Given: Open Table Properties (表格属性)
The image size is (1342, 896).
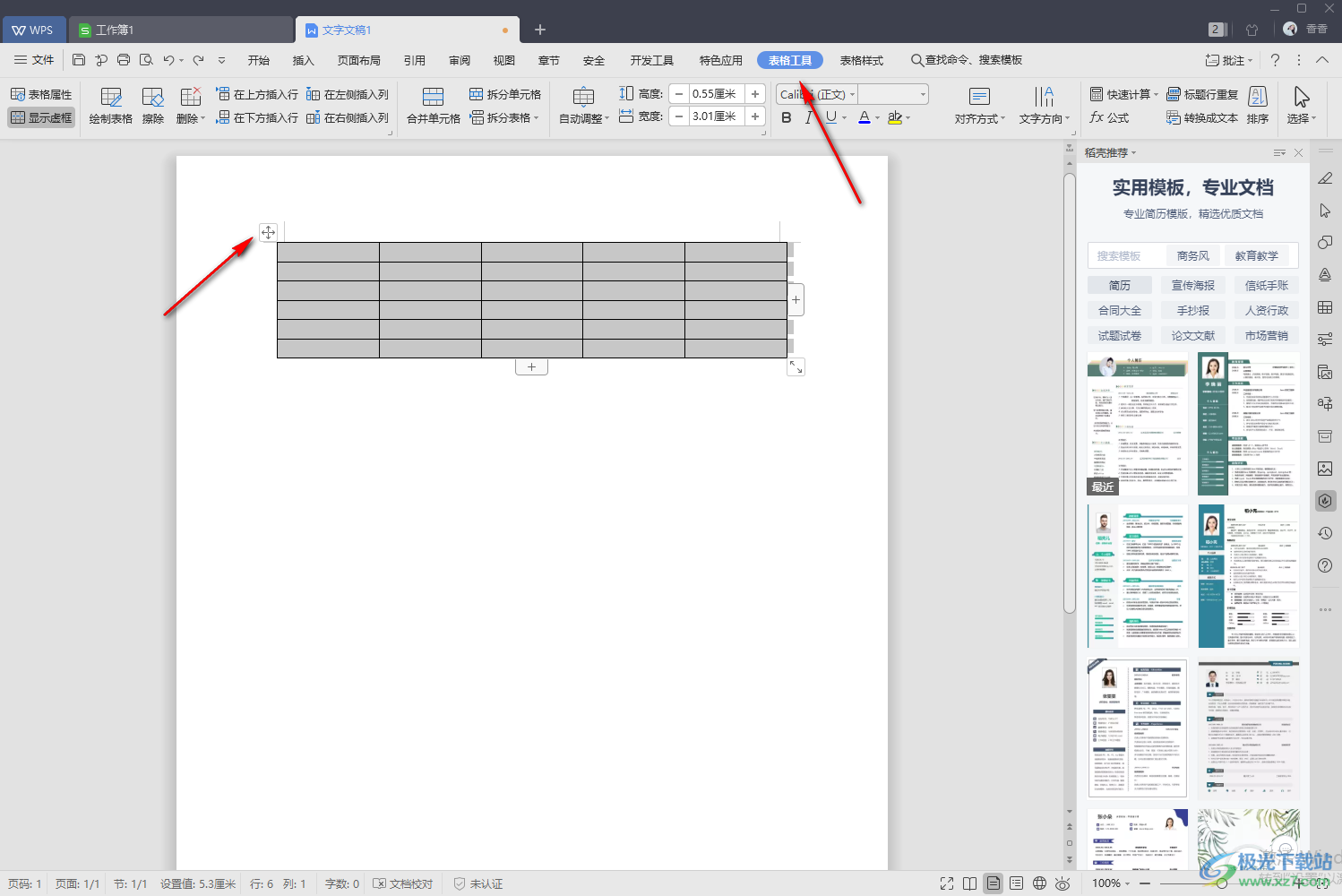Looking at the screenshot, I should click(x=41, y=94).
